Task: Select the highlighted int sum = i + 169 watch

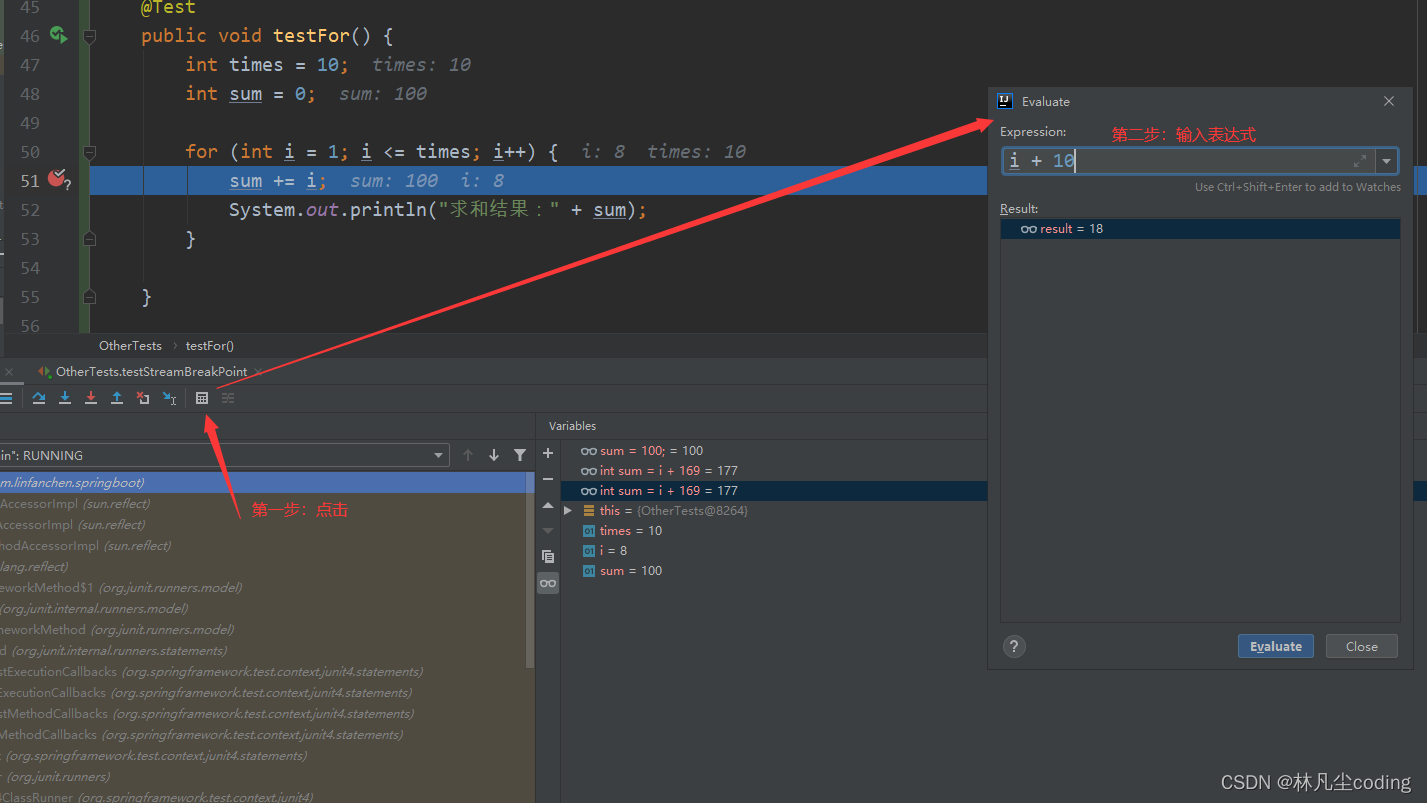Action: 774,491
